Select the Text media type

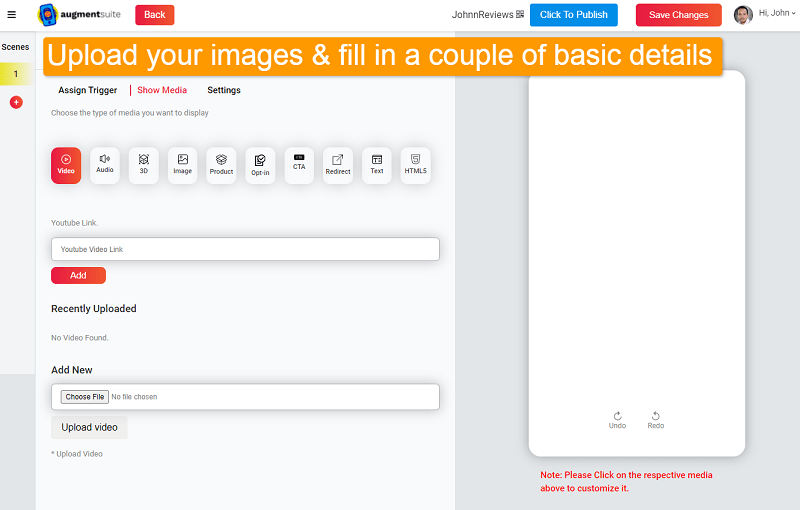pyautogui.click(x=377, y=165)
